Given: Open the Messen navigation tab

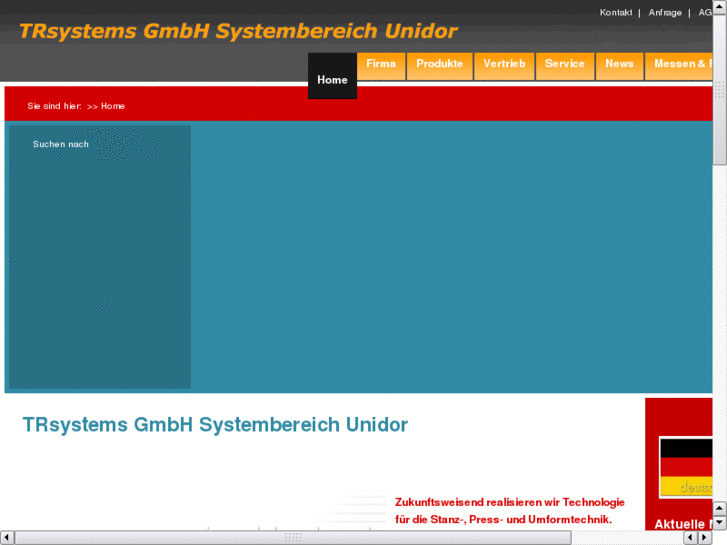Looking at the screenshot, I should pyautogui.click(x=679, y=66).
